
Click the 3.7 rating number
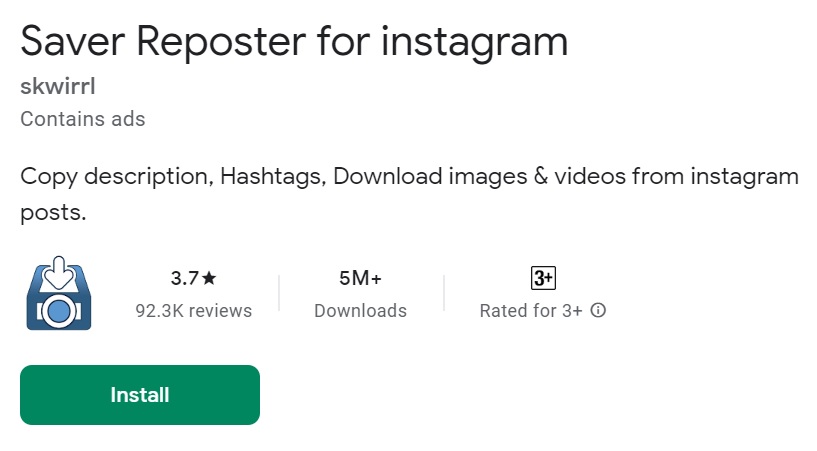coord(185,278)
